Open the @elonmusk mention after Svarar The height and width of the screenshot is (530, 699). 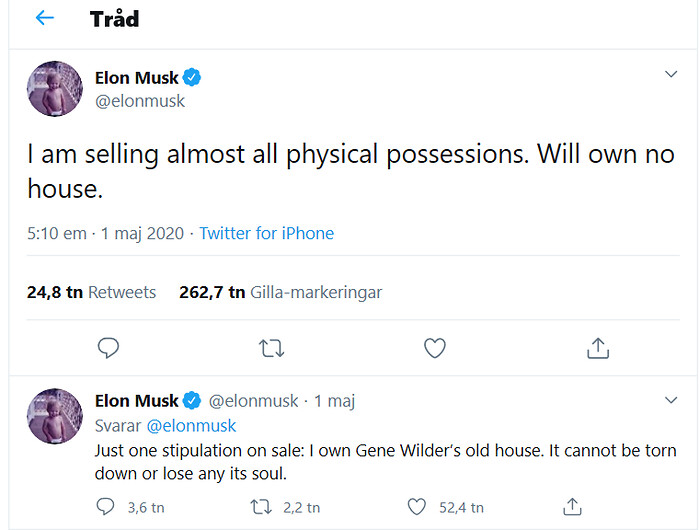(x=192, y=426)
